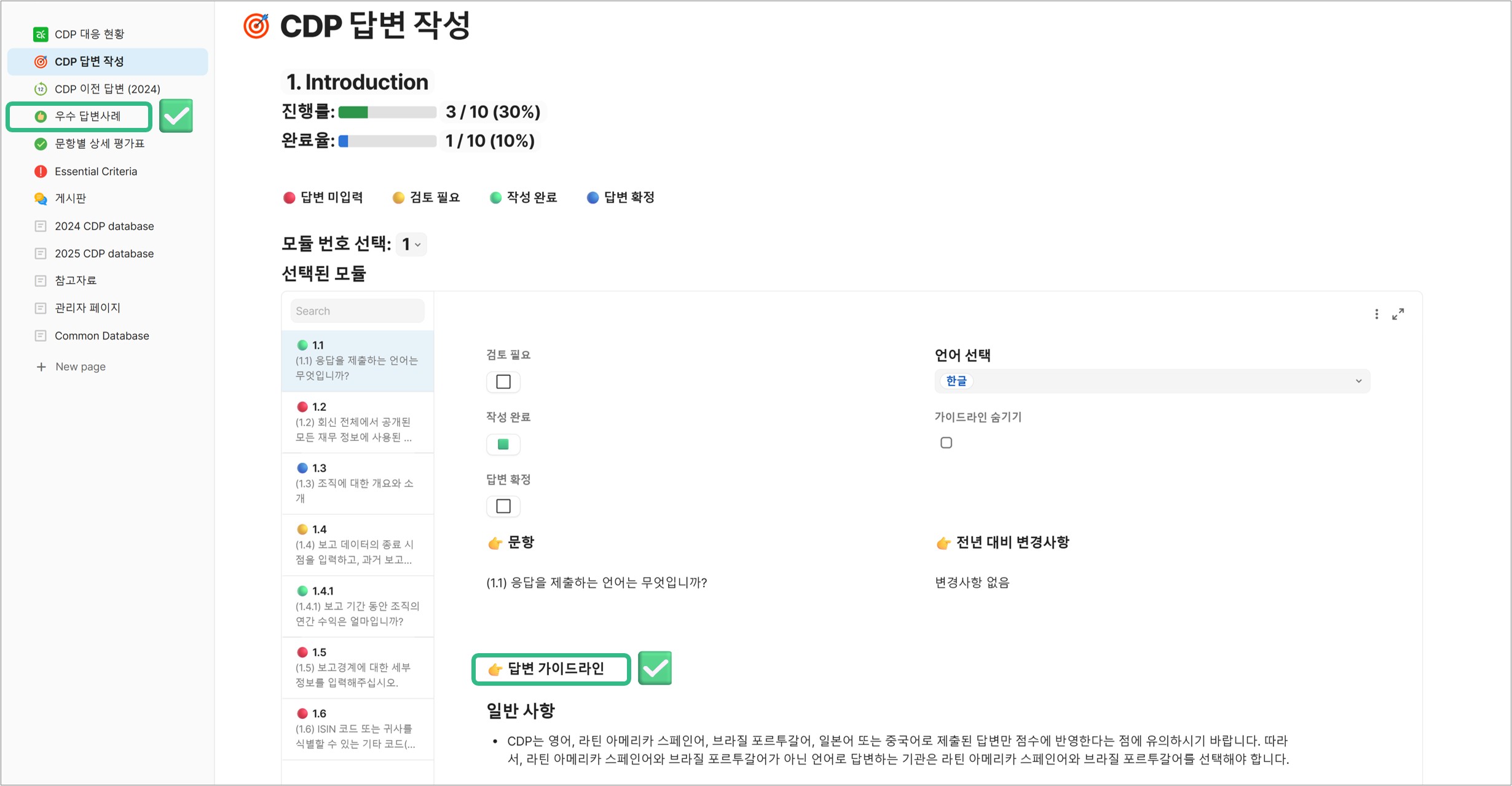Click the green 진행률 progress bar
This screenshot has height=786, width=1512.
tap(387, 112)
